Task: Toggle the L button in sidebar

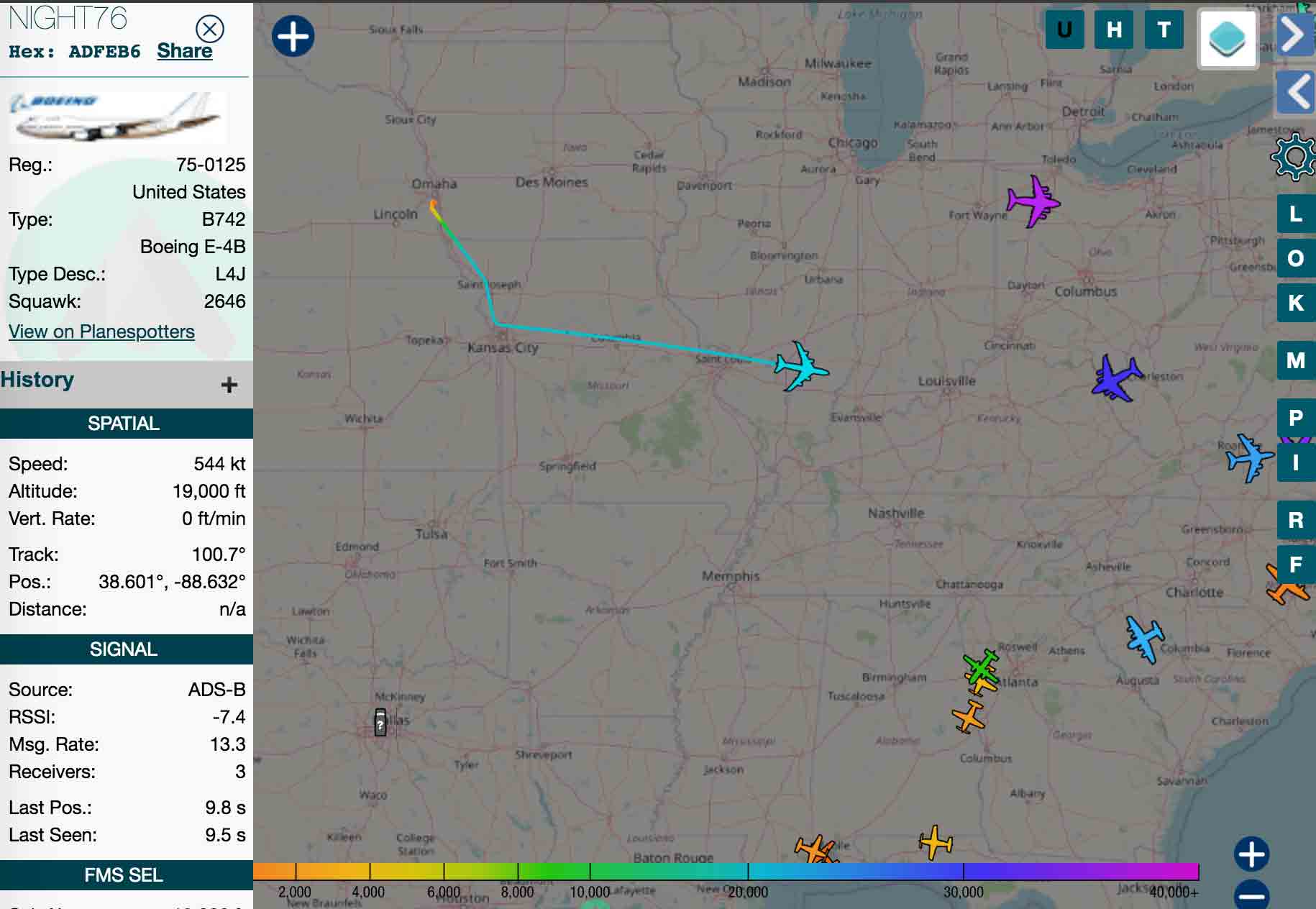Action: (1296, 214)
